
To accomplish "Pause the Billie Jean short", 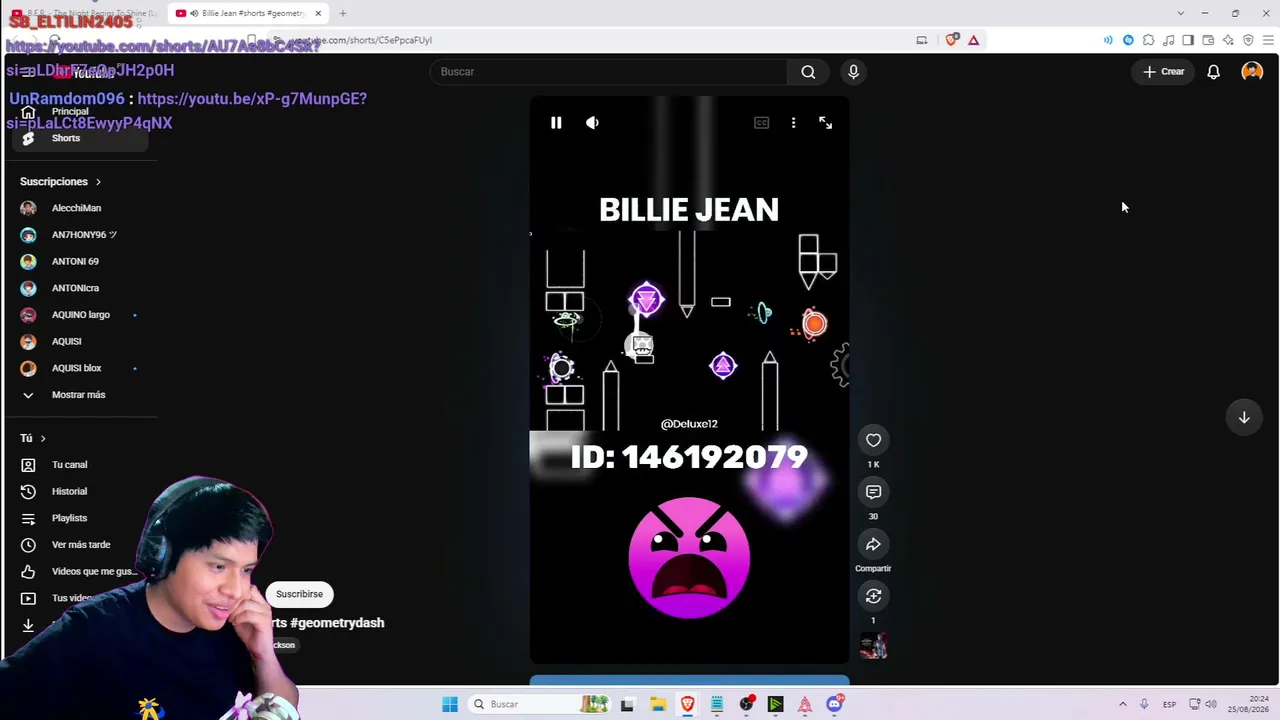I will [x=556, y=122].
